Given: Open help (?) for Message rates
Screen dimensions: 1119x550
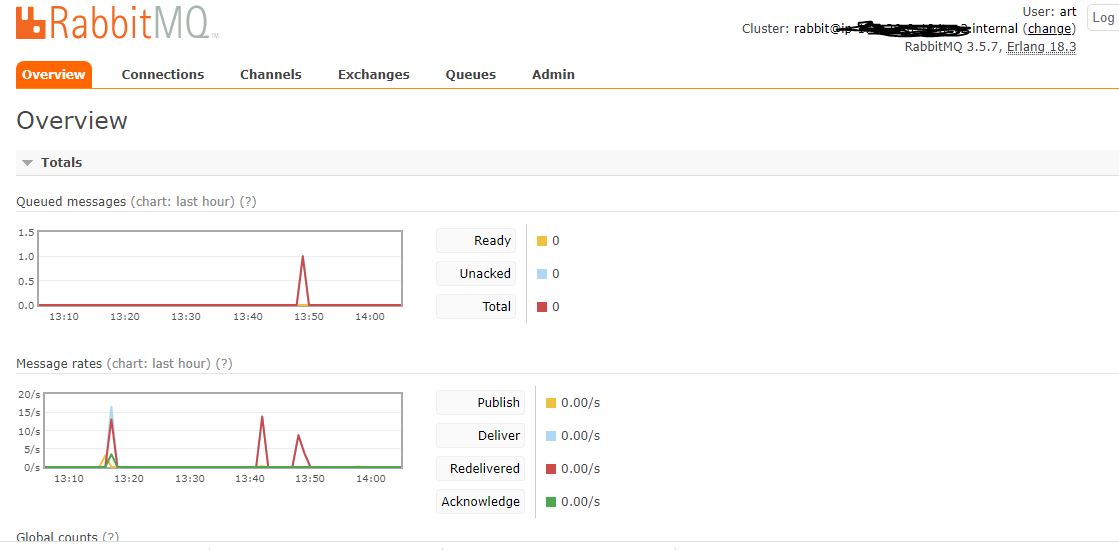Looking at the screenshot, I should (224, 364).
